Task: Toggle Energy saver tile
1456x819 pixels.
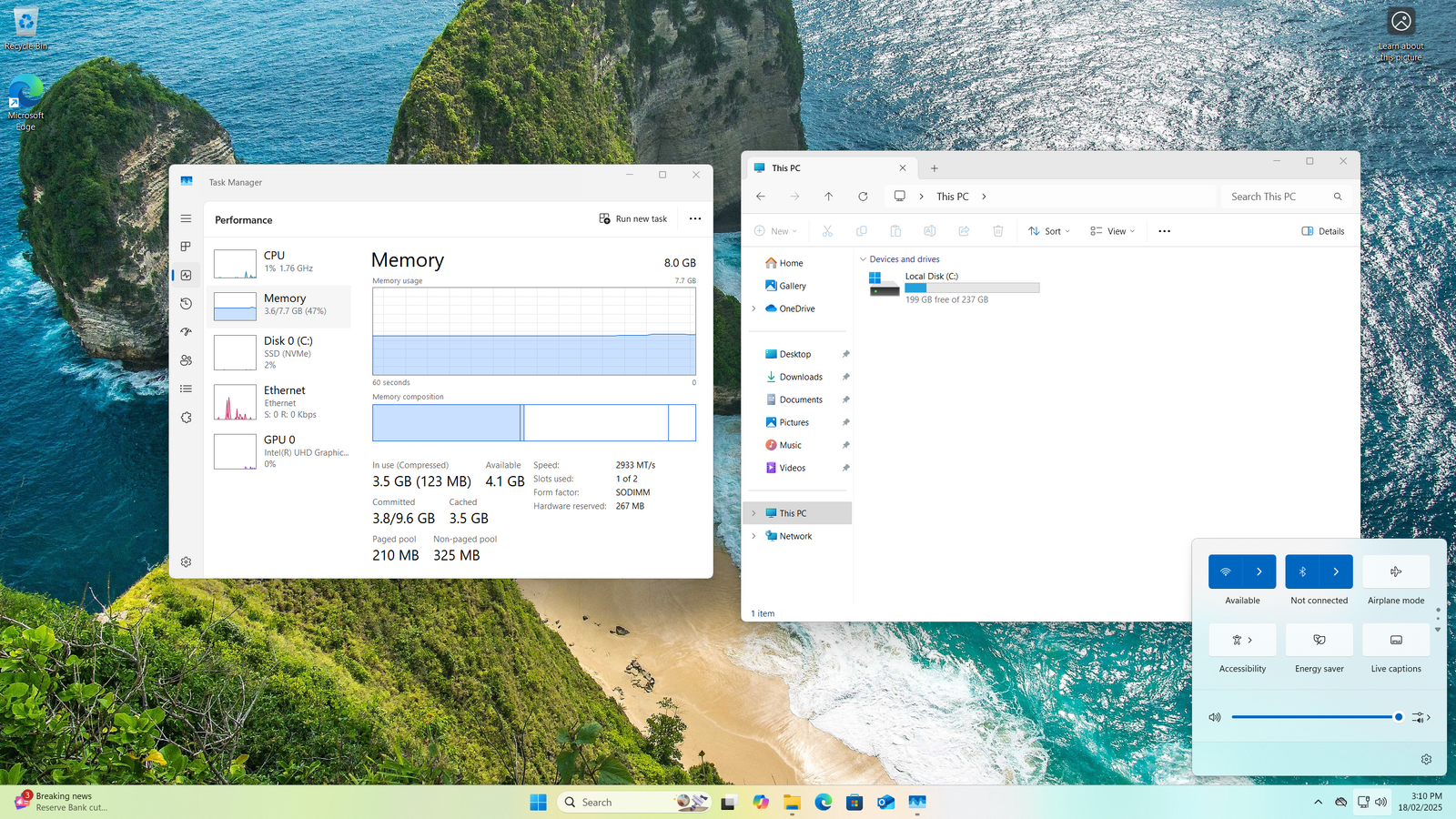Action: (1319, 640)
